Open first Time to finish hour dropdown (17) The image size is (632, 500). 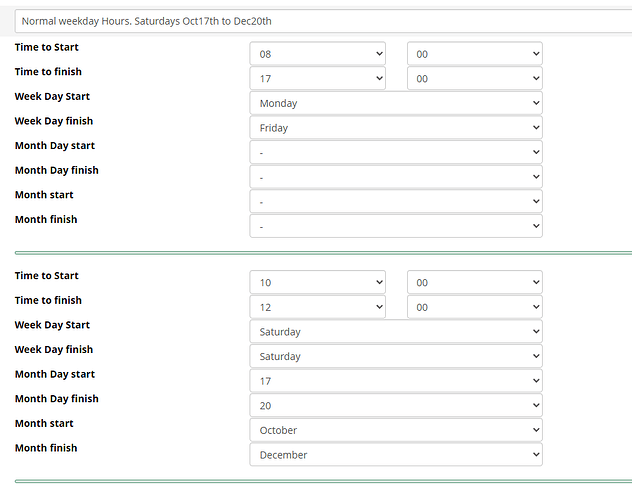pyautogui.click(x=317, y=78)
